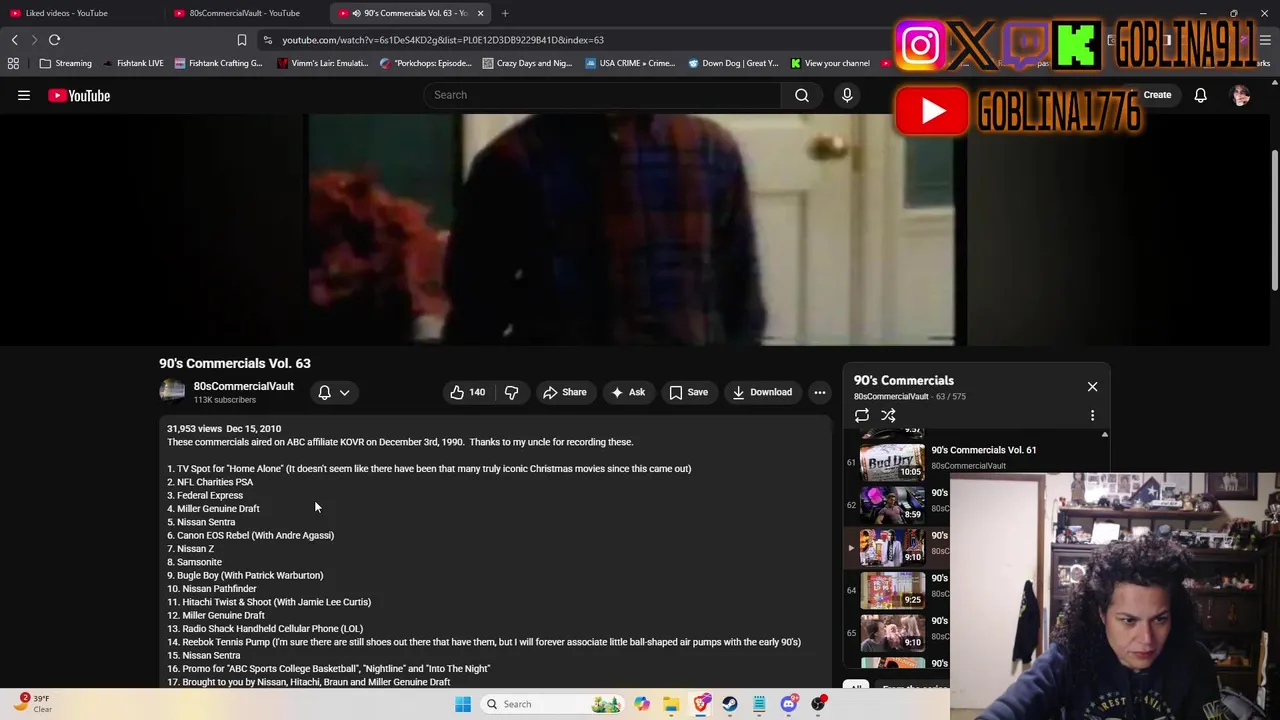Image resolution: width=1280 pixels, height=720 pixels.
Task: Open Streaming bookmarks folder
Action: tap(65, 63)
